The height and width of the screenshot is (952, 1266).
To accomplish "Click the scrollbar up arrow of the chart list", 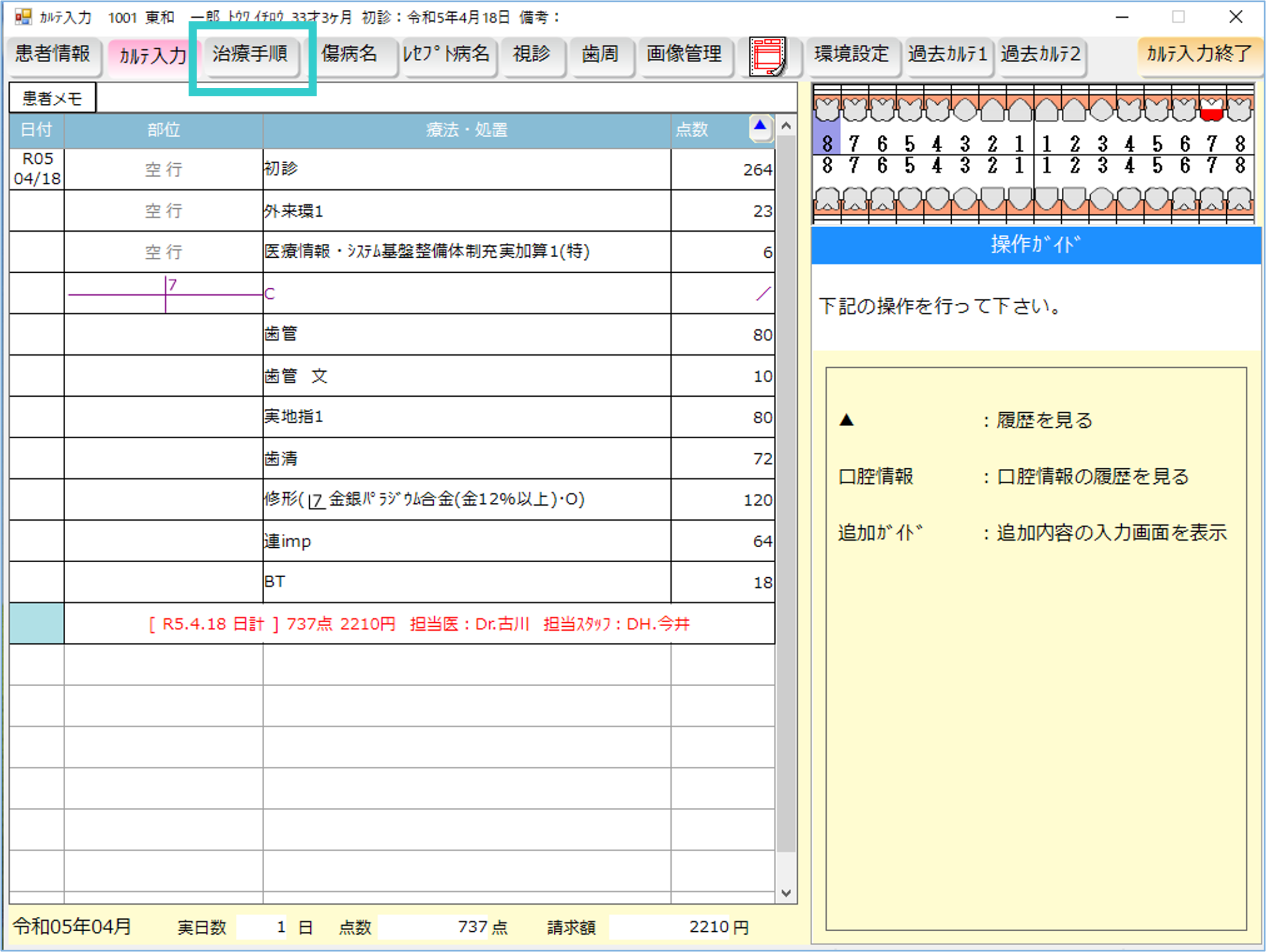I will pyautogui.click(x=786, y=126).
